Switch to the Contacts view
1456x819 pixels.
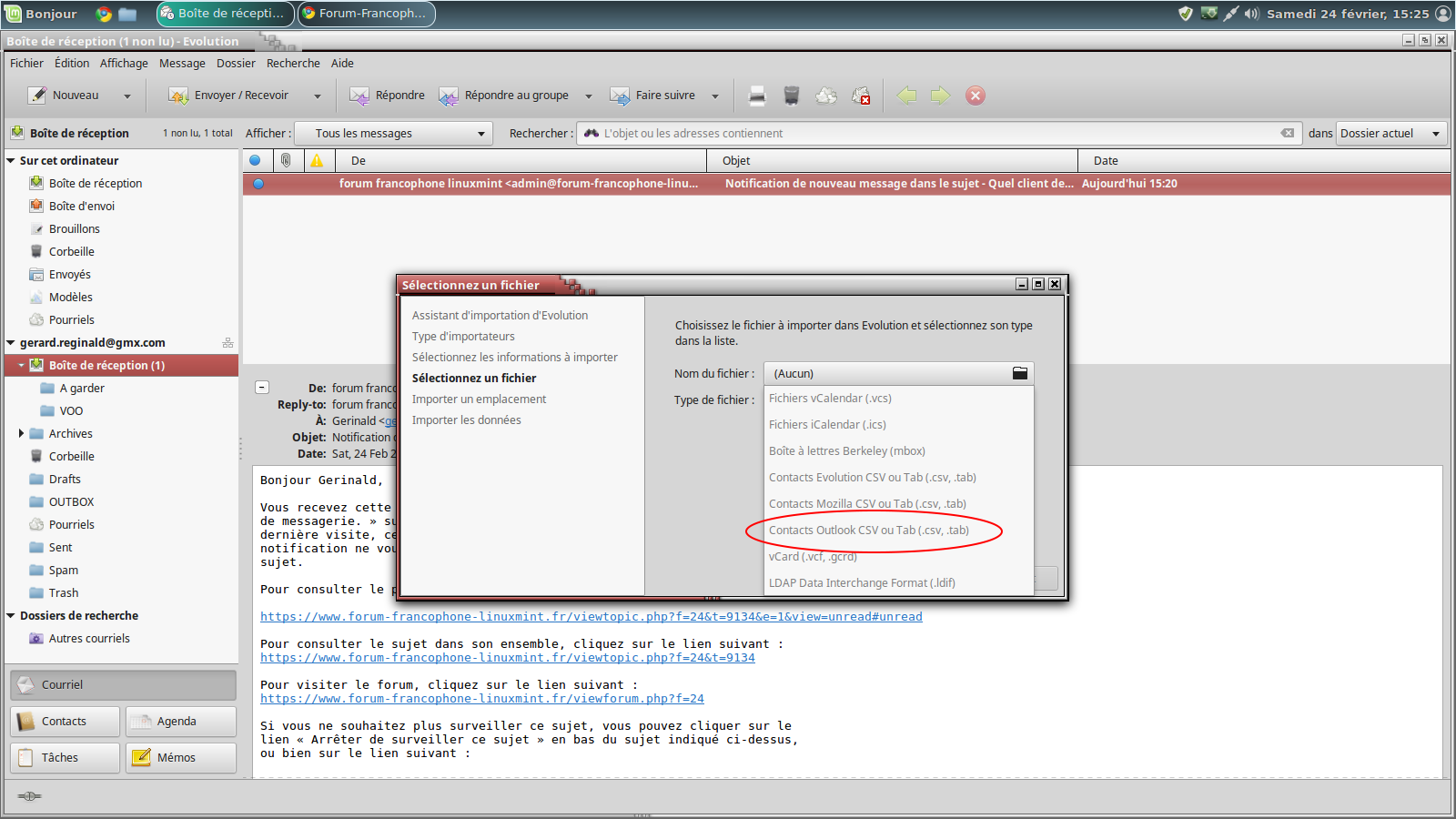[65, 722]
